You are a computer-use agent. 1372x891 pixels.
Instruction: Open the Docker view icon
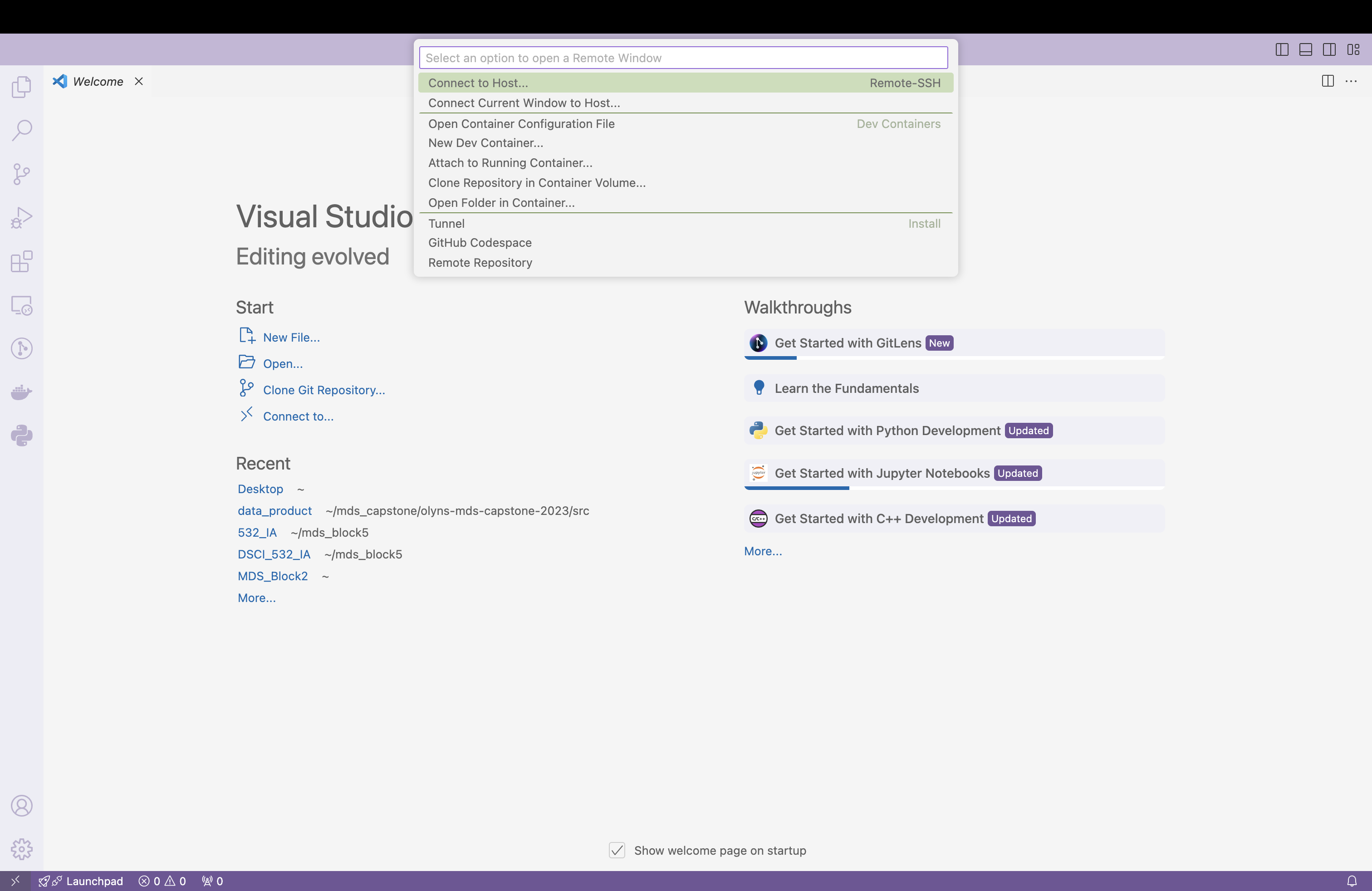tap(21, 392)
